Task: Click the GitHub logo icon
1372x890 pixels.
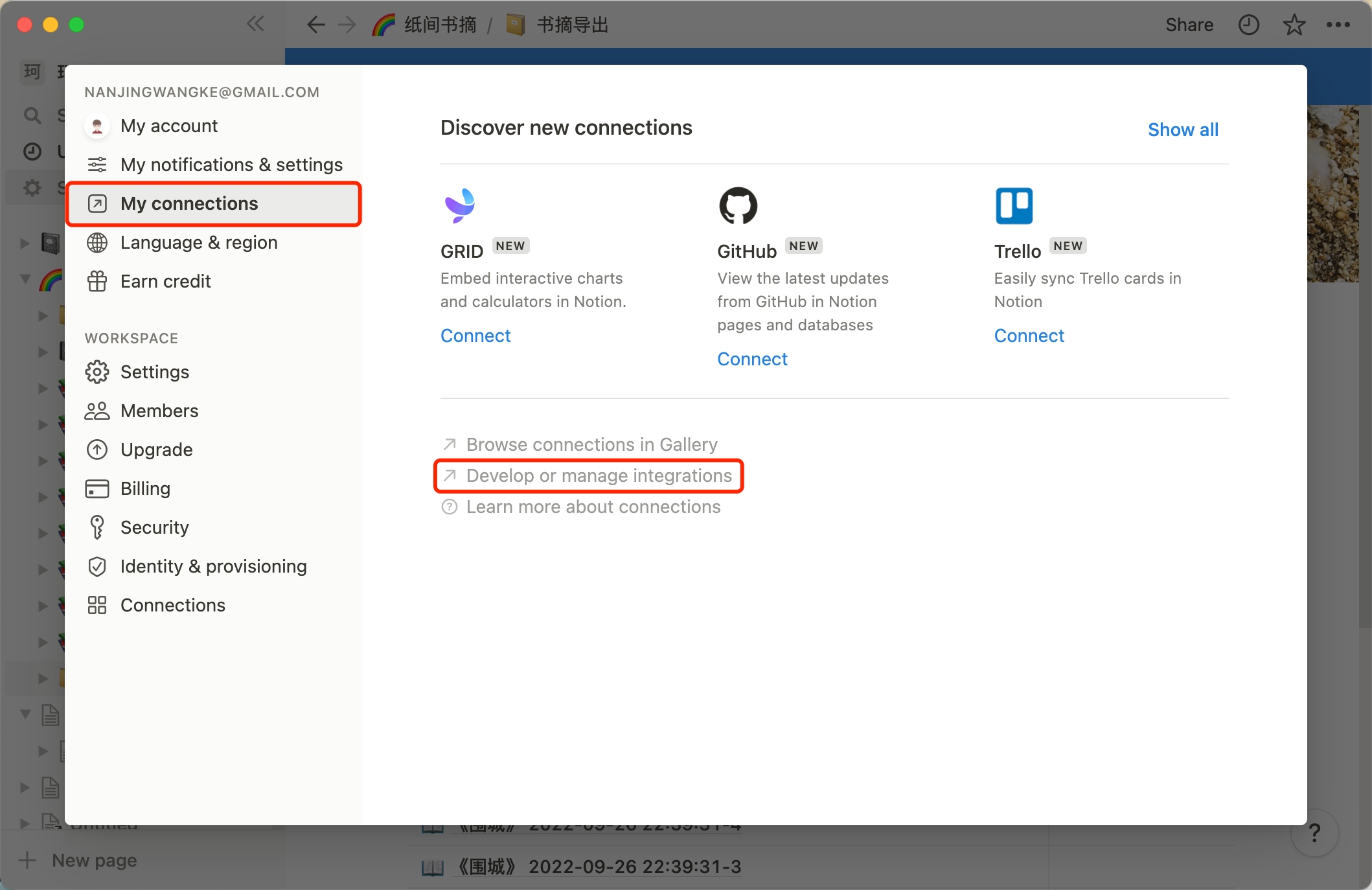Action: click(x=738, y=205)
